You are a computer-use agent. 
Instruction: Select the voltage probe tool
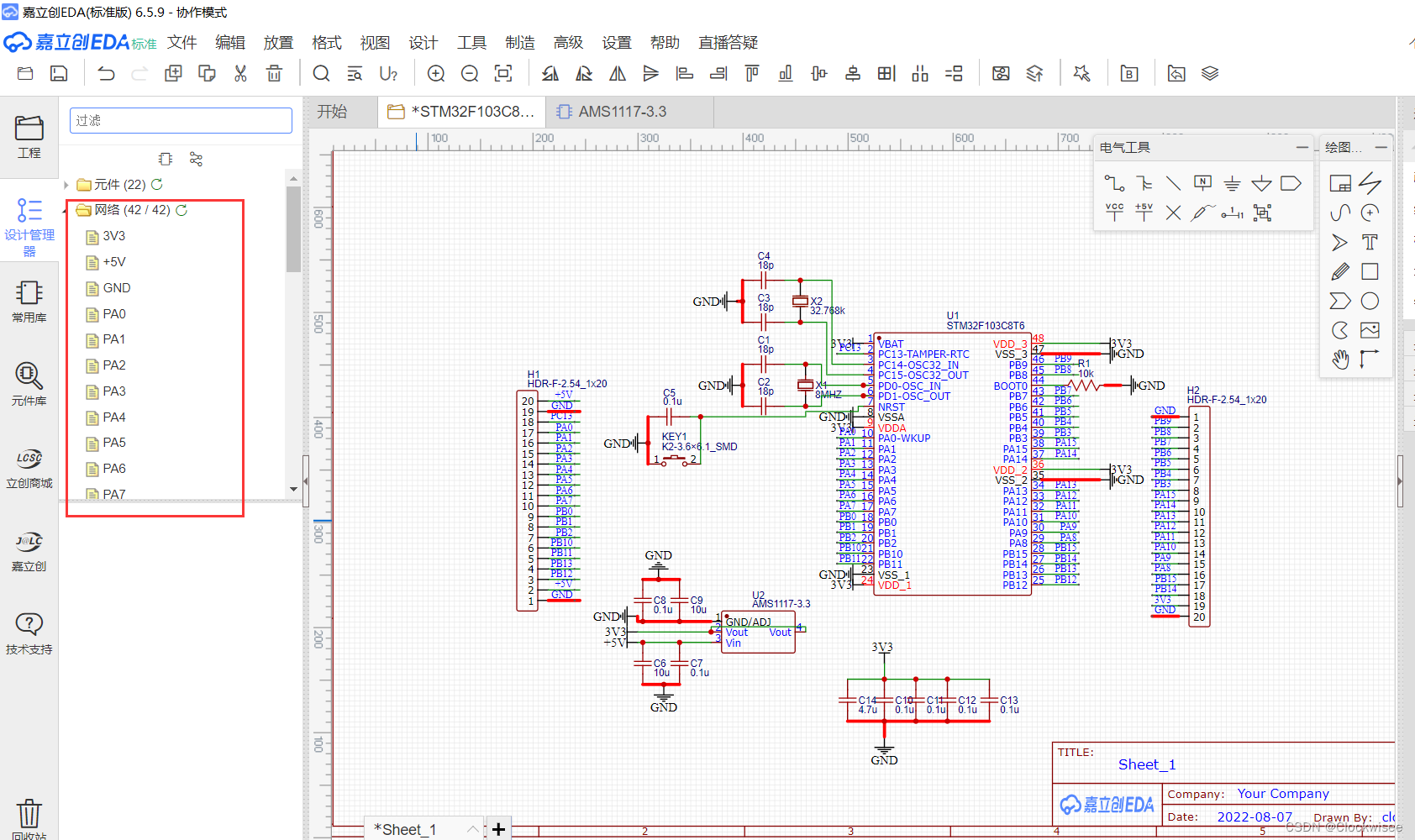click(1202, 213)
